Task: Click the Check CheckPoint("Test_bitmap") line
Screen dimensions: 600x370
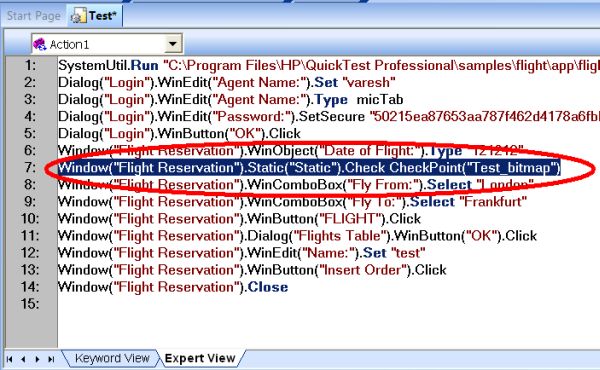Action: pos(309,168)
